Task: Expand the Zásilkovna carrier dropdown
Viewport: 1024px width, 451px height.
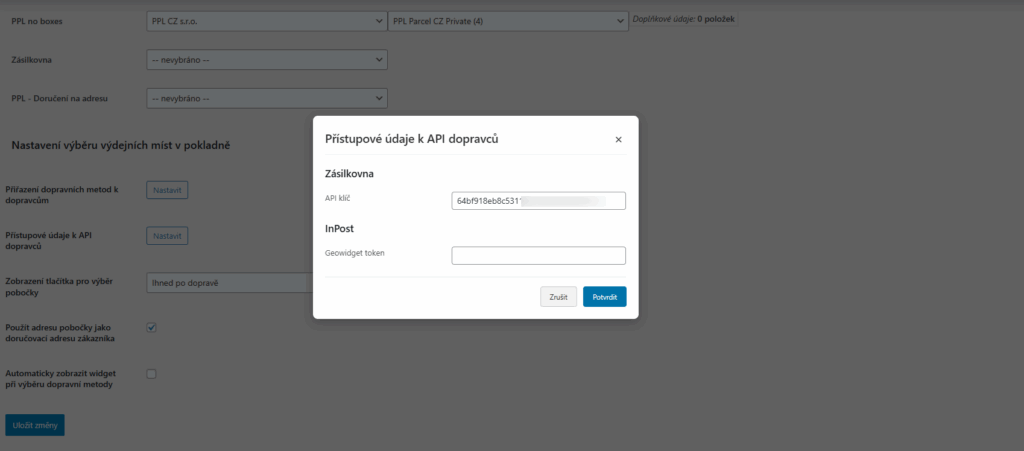Action: point(266,60)
